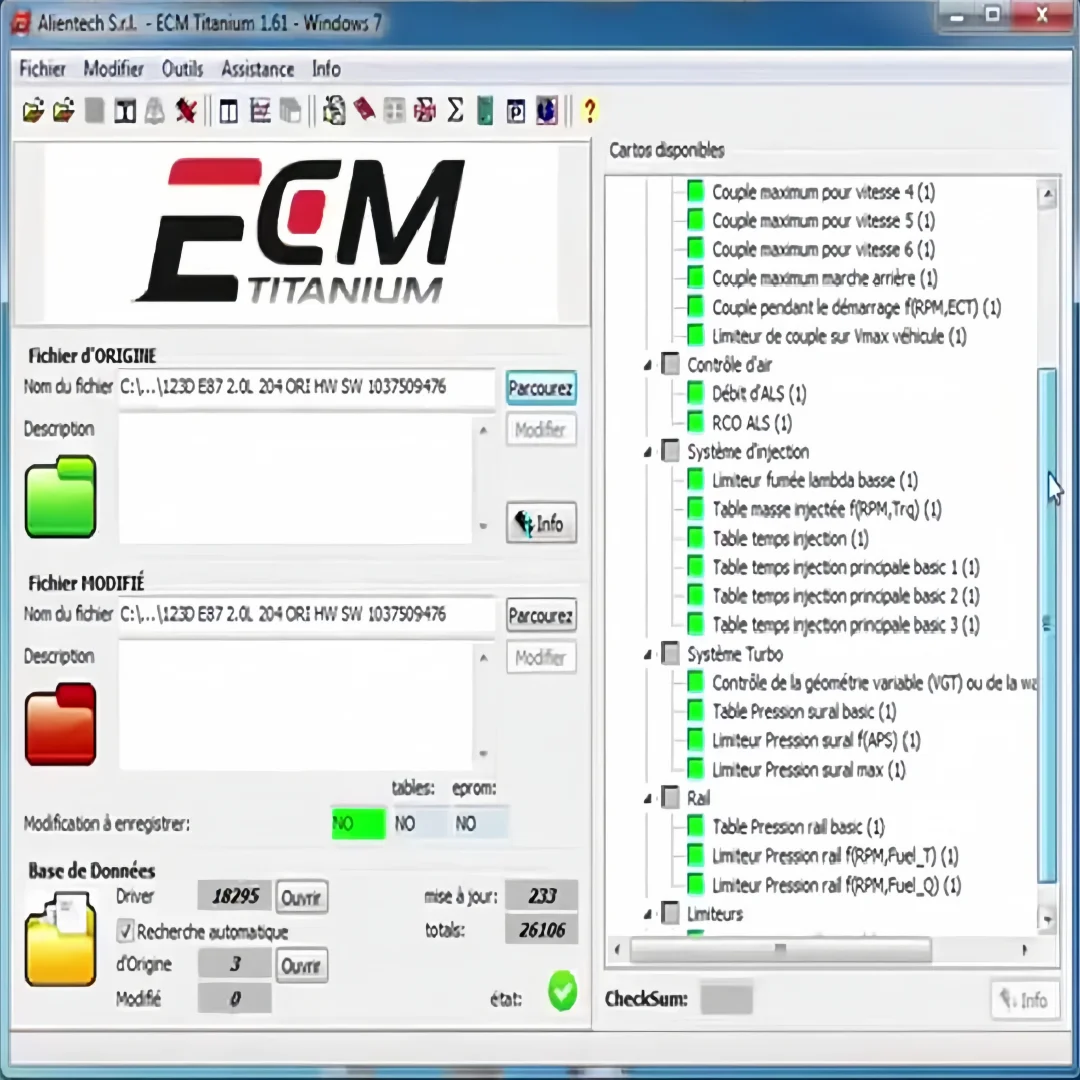
Task: Open an original file from the toolbar
Action: [33, 111]
